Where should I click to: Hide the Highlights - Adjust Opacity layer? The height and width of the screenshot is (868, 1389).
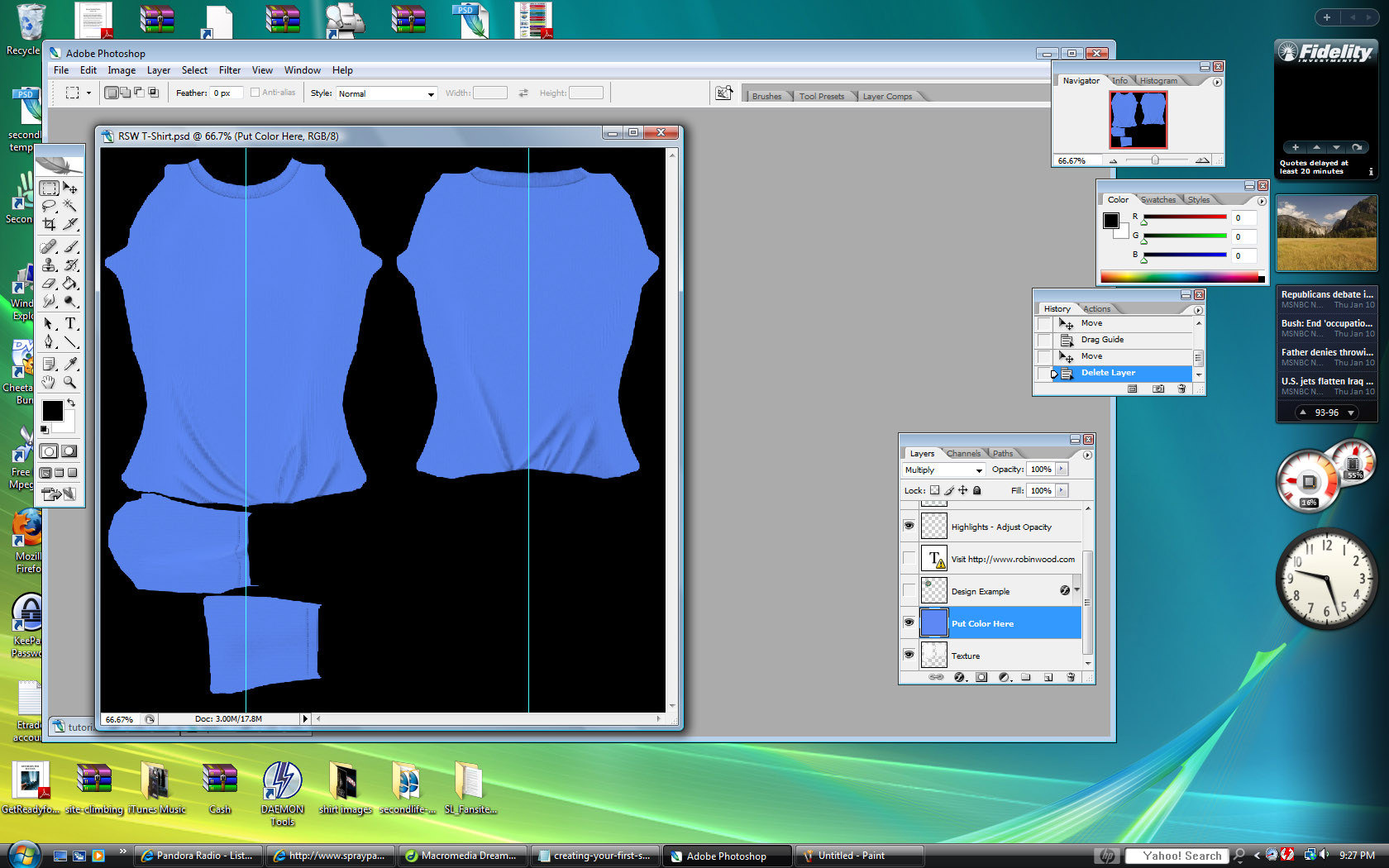[909, 526]
